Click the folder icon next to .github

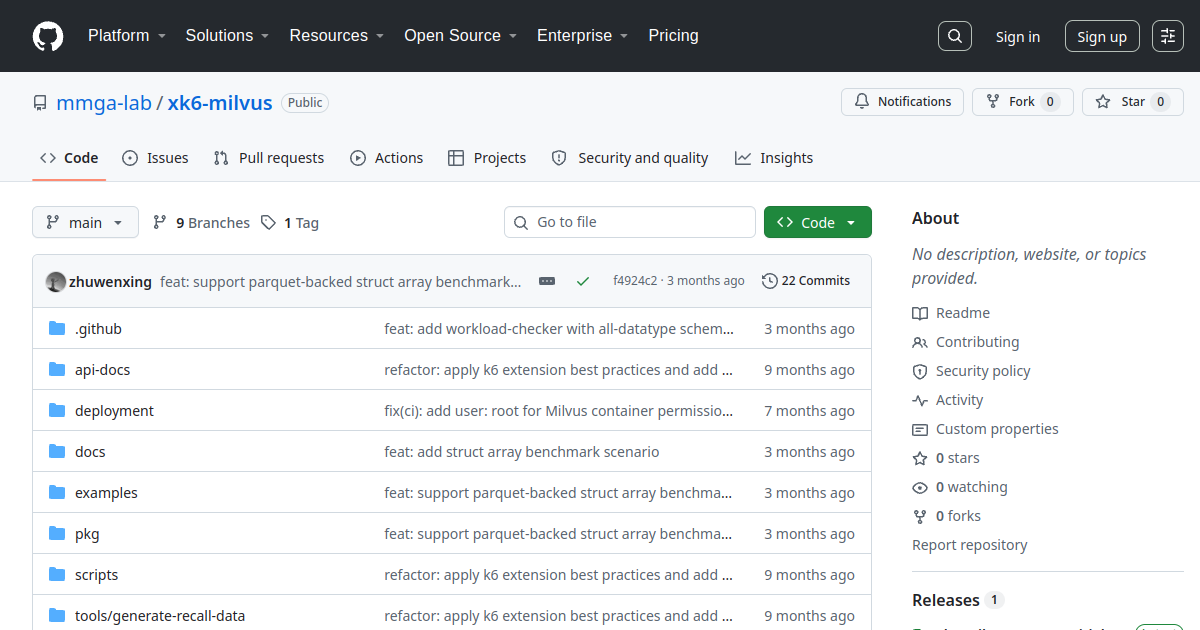[x=57, y=329]
